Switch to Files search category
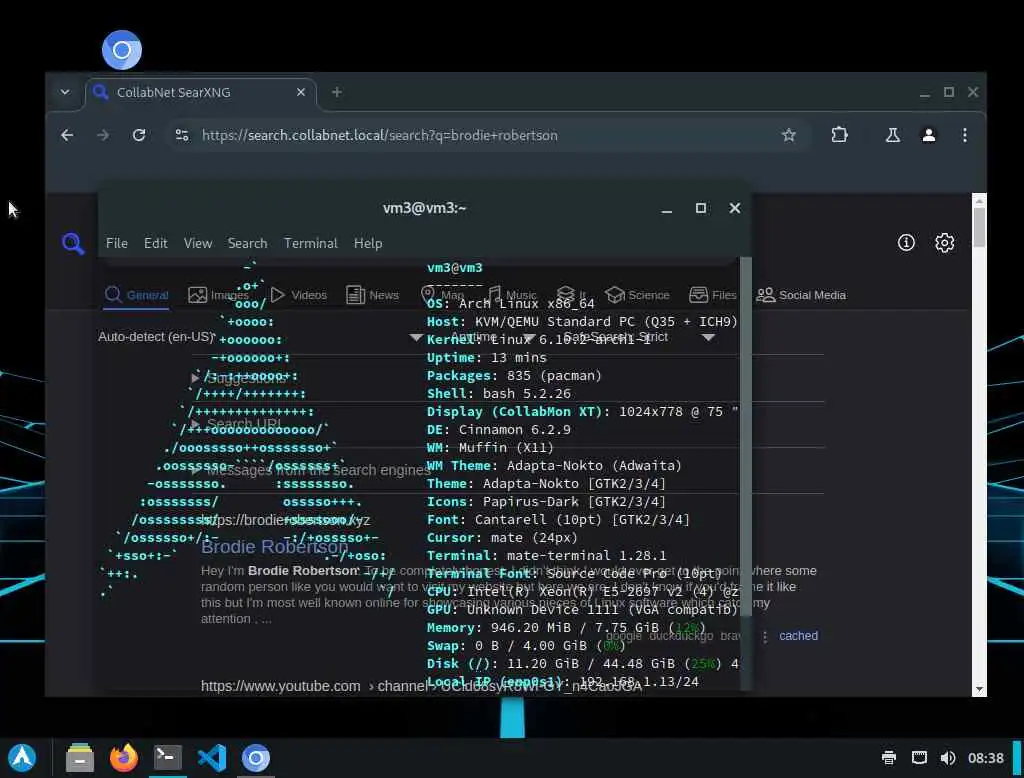 (x=712, y=295)
